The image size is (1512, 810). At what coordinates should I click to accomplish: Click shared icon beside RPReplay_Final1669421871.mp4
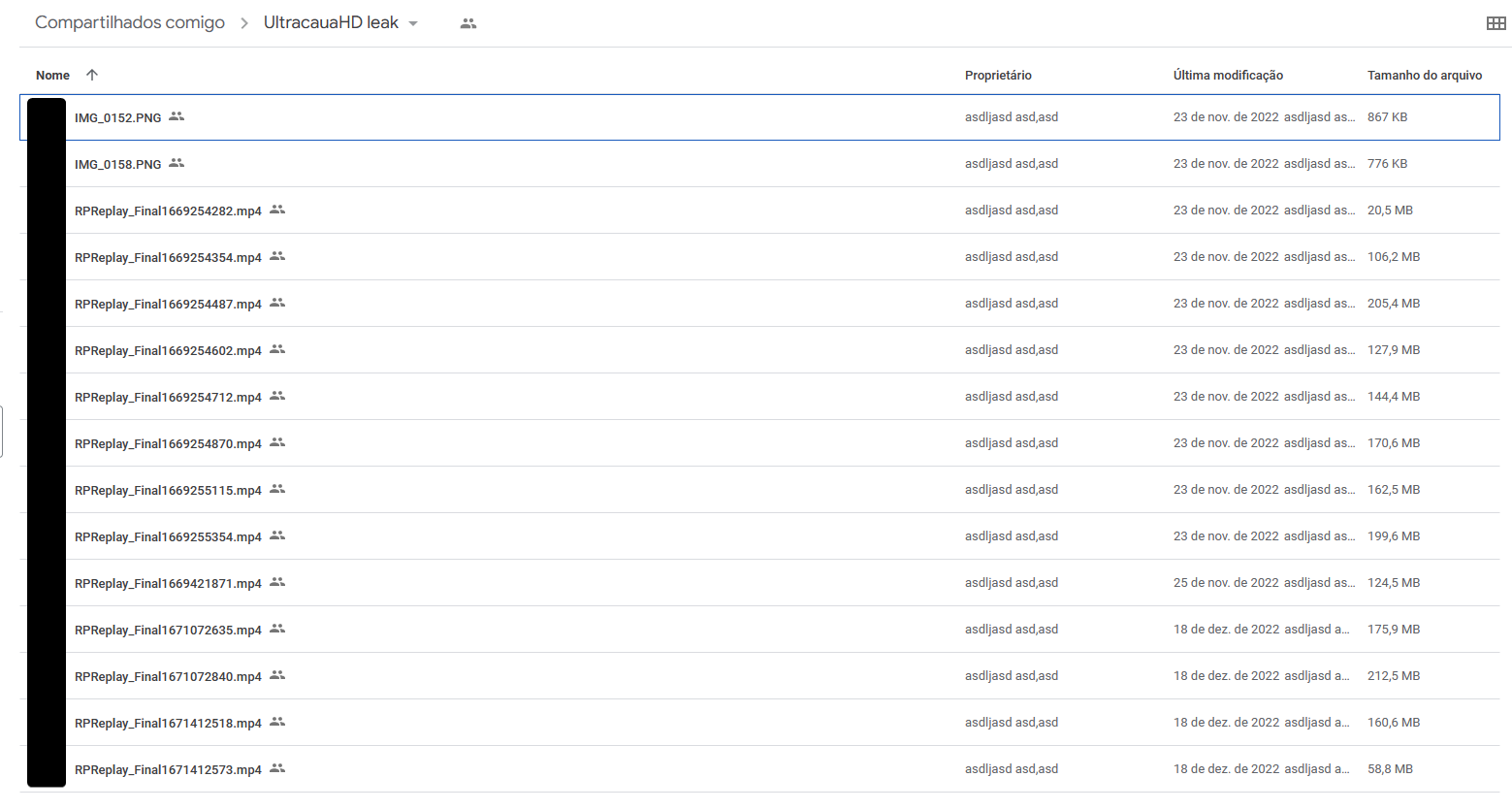(x=277, y=582)
